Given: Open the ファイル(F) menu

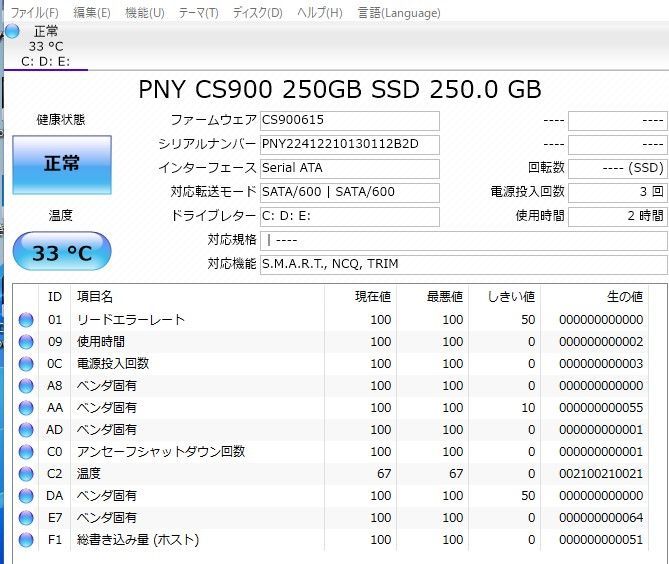Looking at the screenshot, I should 34,12.
